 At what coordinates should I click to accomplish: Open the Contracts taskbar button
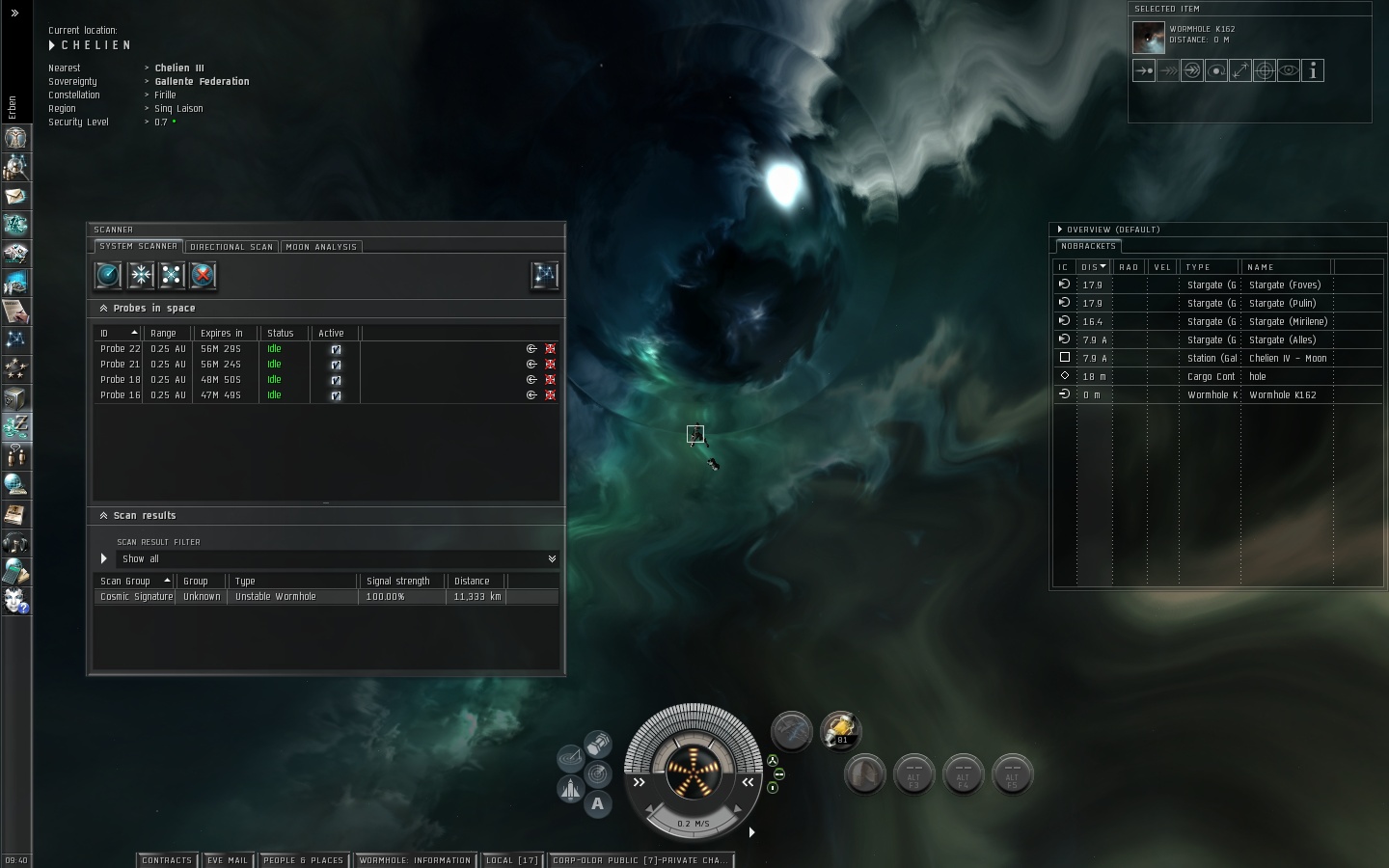click(x=167, y=860)
